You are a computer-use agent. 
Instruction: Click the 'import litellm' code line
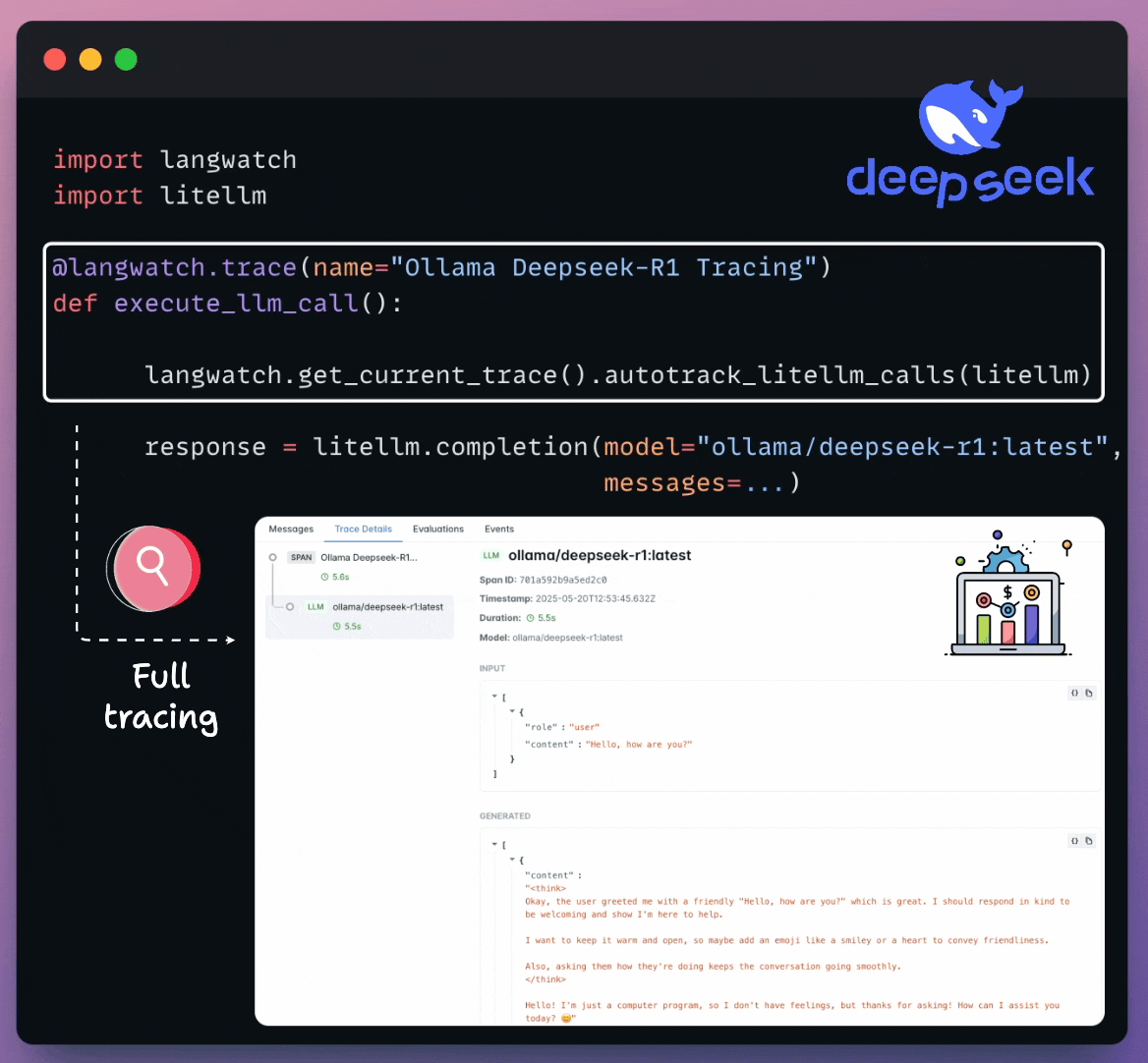pos(159,196)
